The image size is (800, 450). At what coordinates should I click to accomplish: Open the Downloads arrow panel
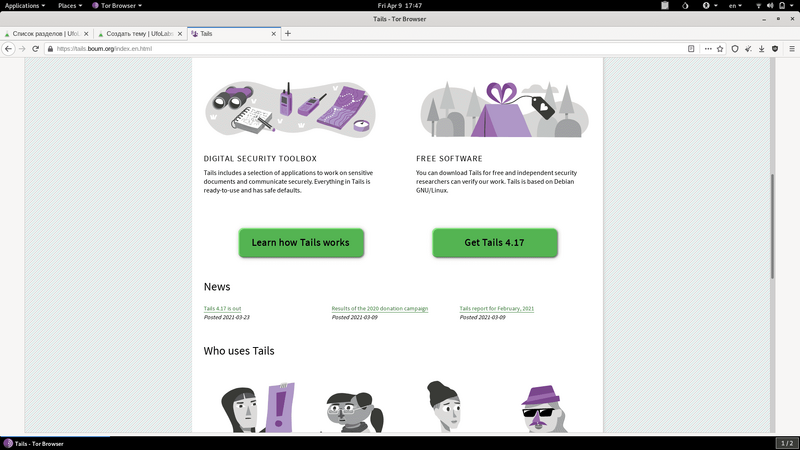[x=761, y=48]
